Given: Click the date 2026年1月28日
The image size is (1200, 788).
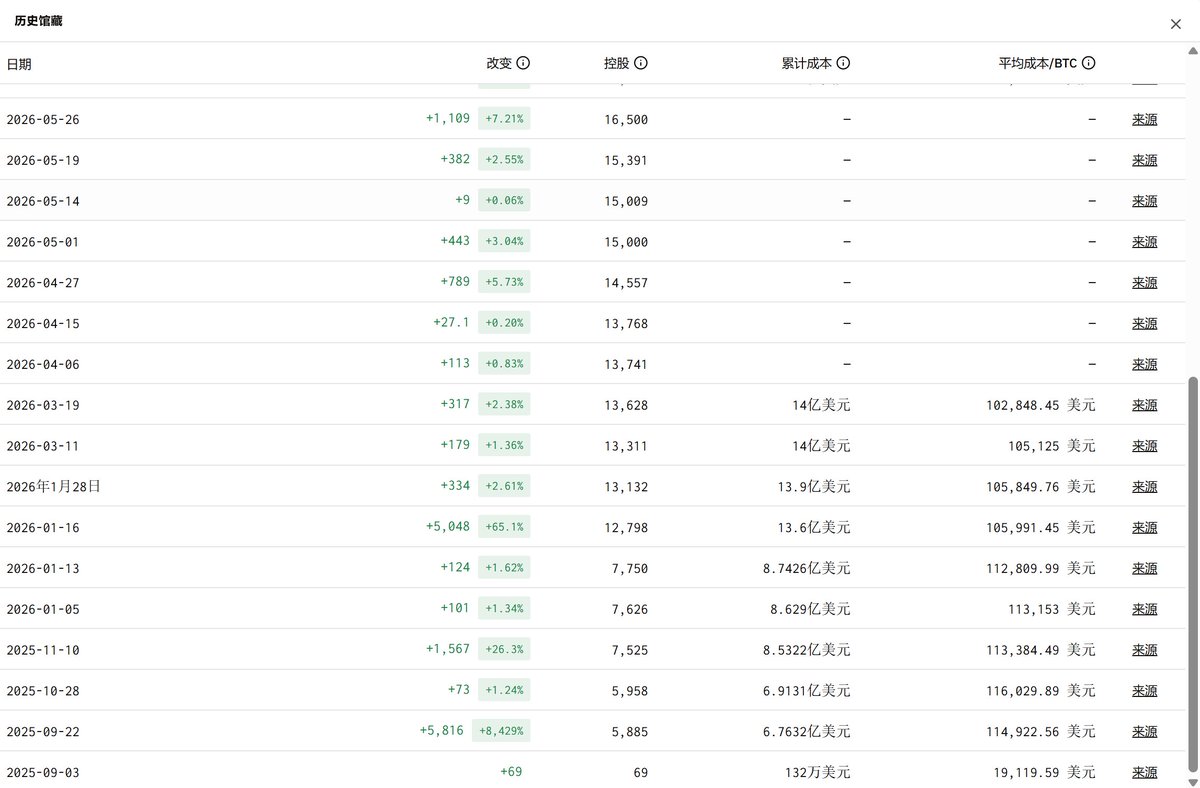Looking at the screenshot, I should [54, 487].
